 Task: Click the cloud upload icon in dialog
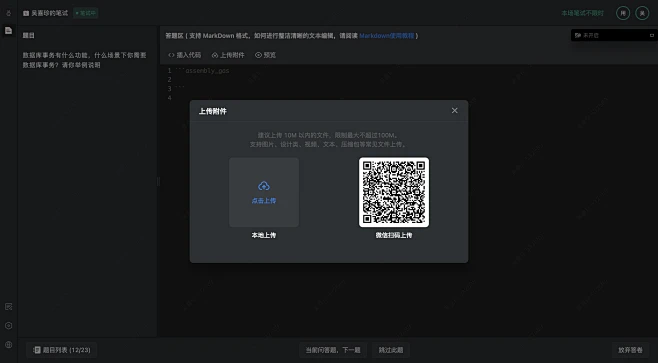(x=264, y=186)
